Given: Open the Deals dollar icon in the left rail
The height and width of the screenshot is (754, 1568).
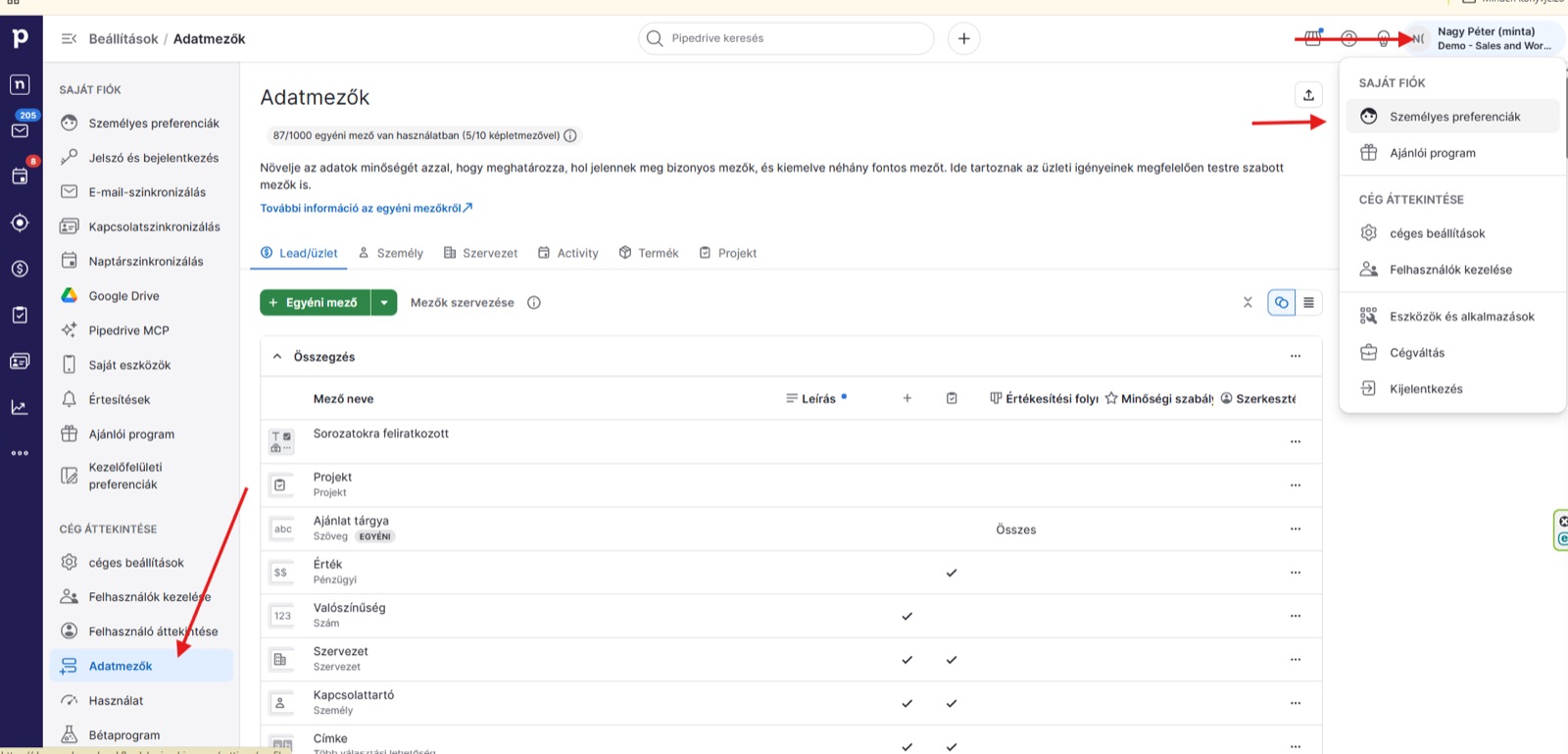Looking at the screenshot, I should point(20,269).
